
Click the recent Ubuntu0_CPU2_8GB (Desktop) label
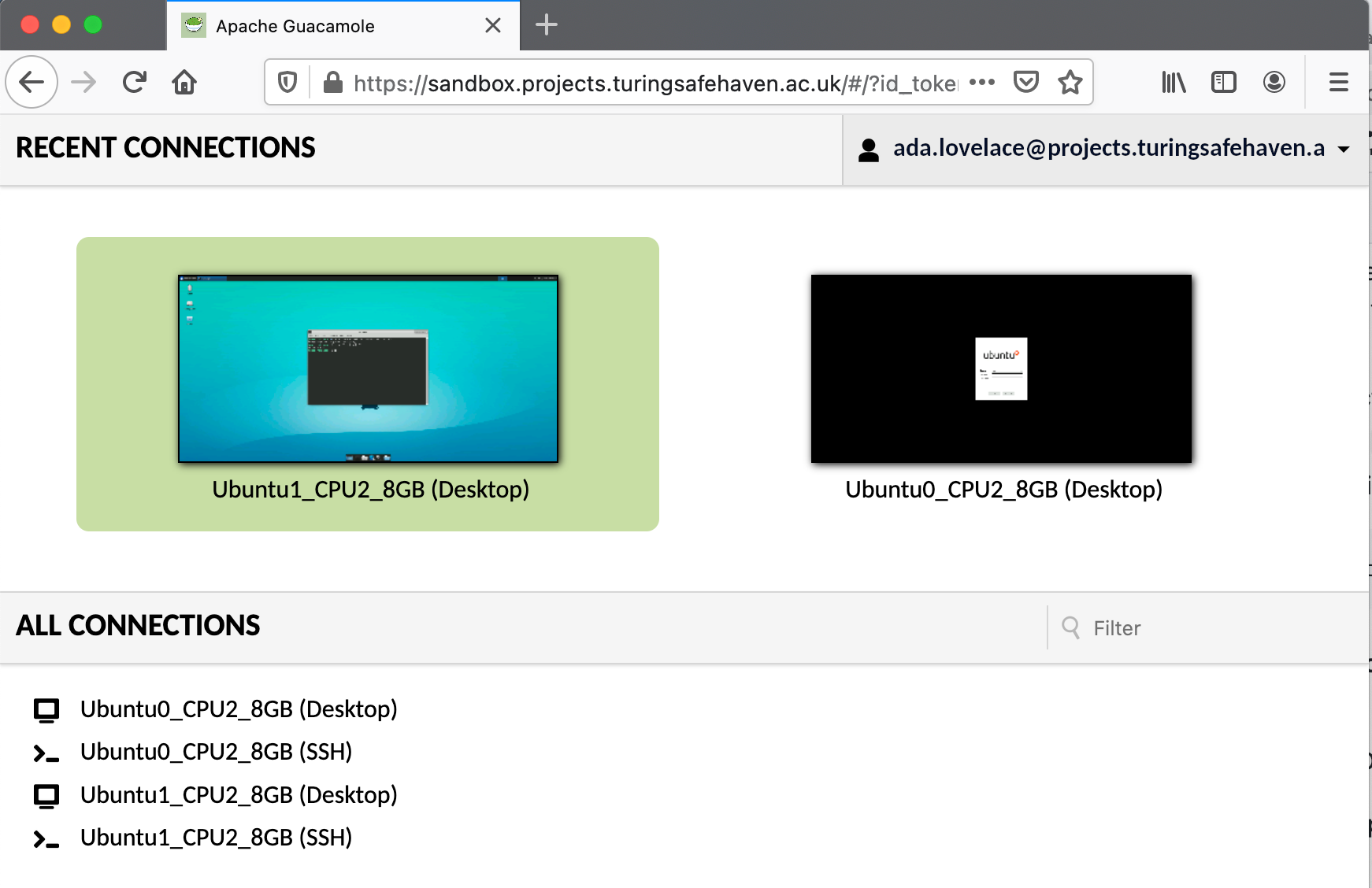click(1003, 490)
